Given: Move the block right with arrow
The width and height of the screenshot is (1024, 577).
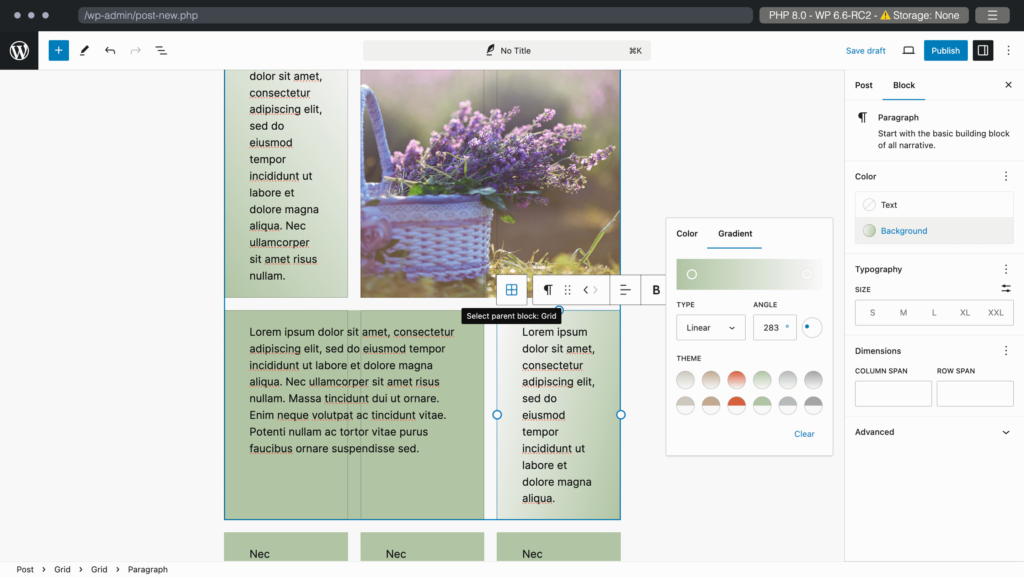Looking at the screenshot, I should point(596,290).
